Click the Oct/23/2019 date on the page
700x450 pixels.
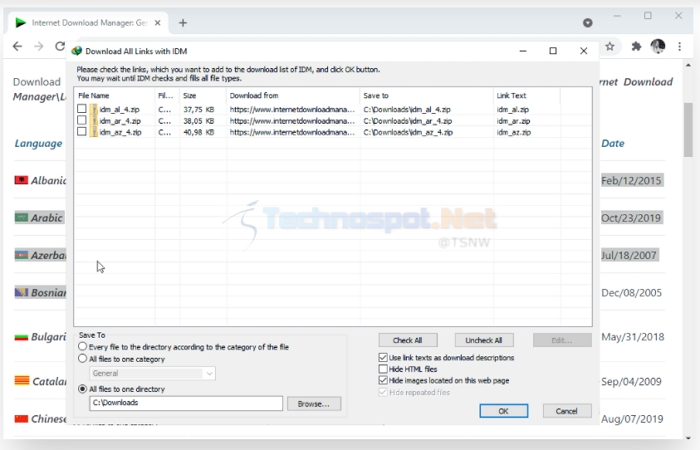(x=631, y=218)
